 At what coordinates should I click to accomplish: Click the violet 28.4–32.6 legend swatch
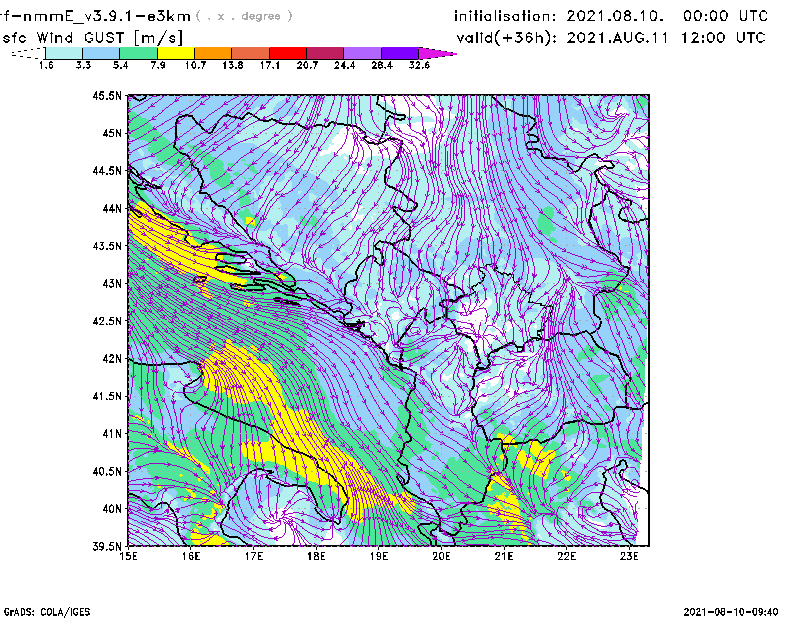[x=400, y=53]
